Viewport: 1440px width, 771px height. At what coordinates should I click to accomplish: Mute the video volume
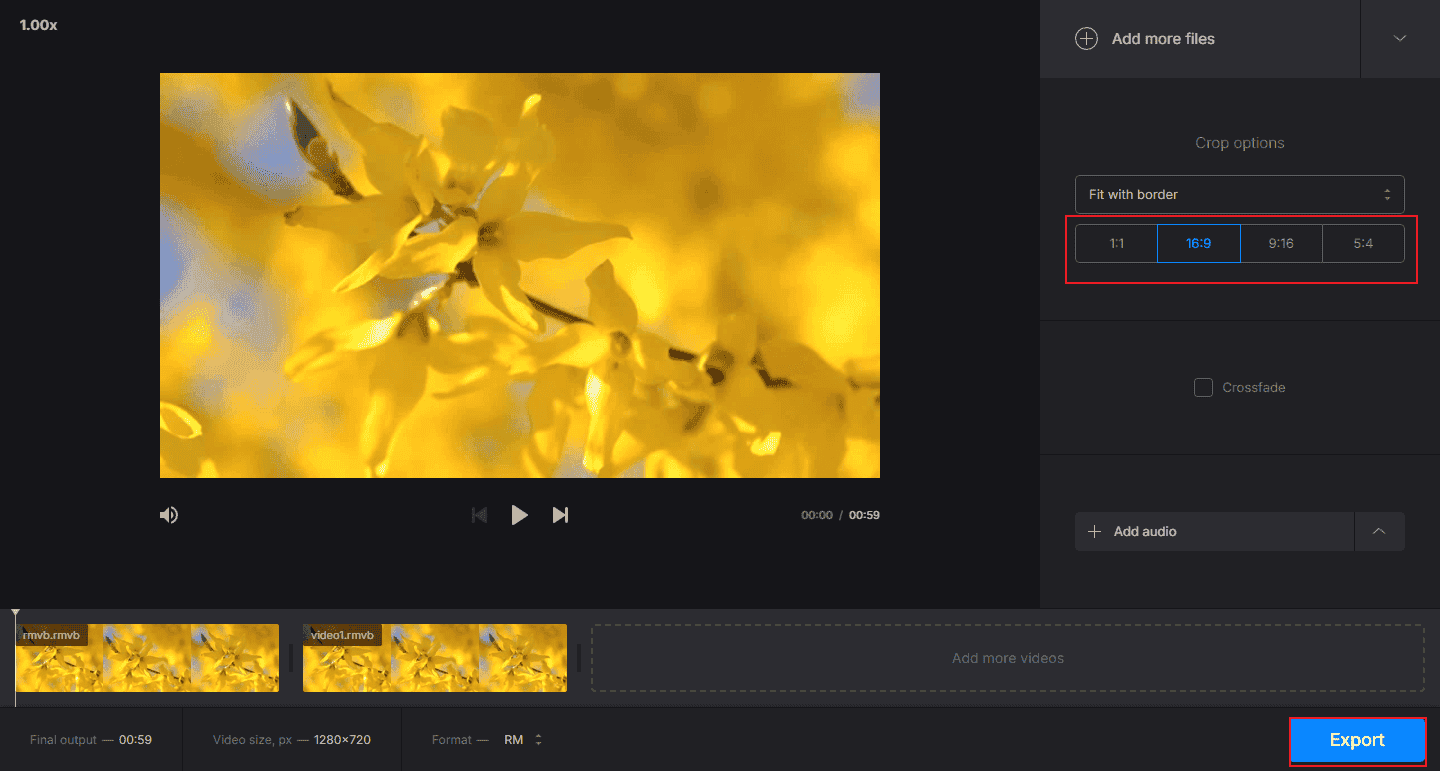[x=169, y=514]
